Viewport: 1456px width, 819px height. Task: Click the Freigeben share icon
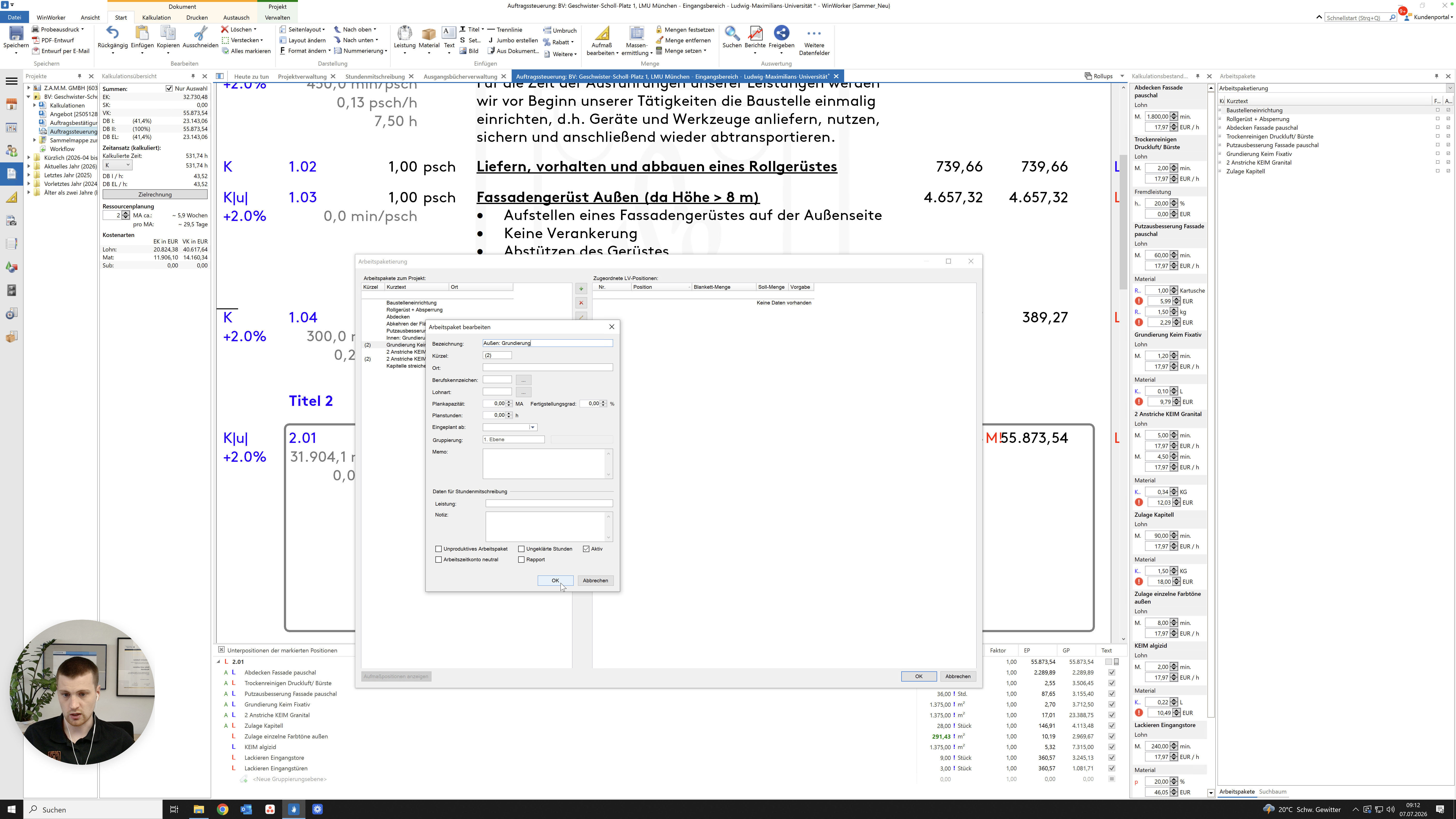(781, 33)
